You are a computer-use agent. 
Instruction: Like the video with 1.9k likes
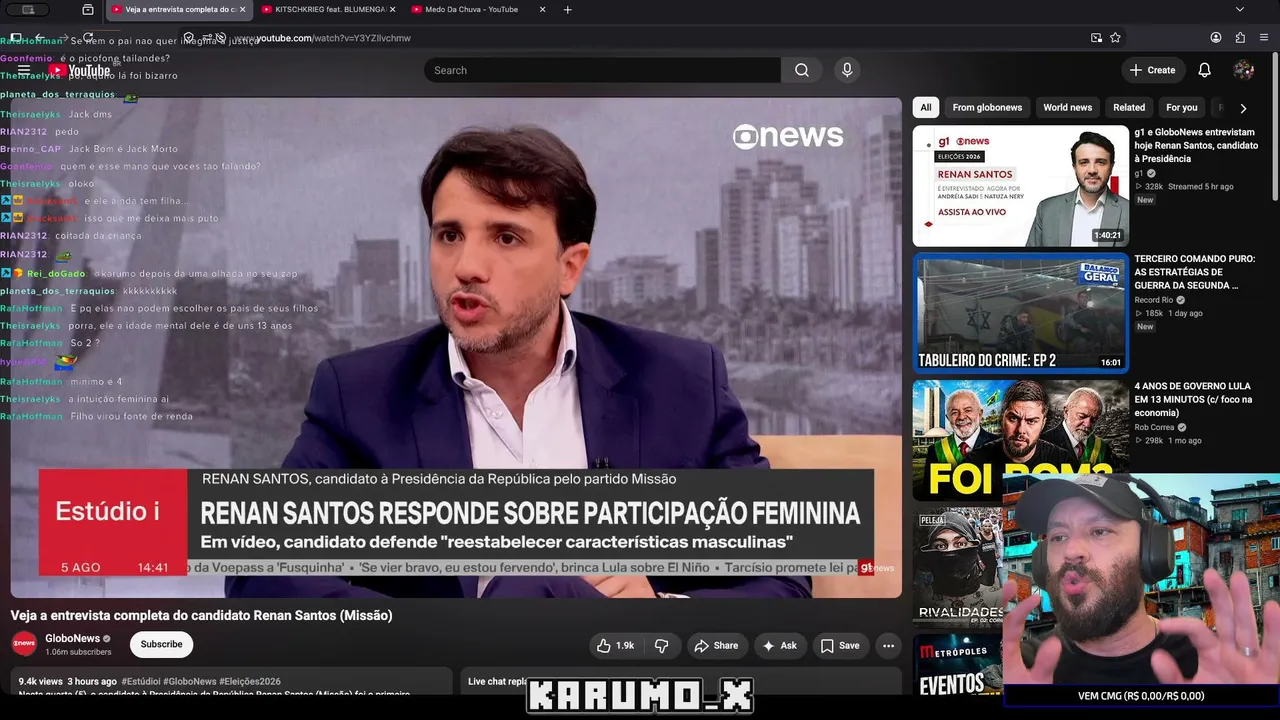tap(615, 646)
